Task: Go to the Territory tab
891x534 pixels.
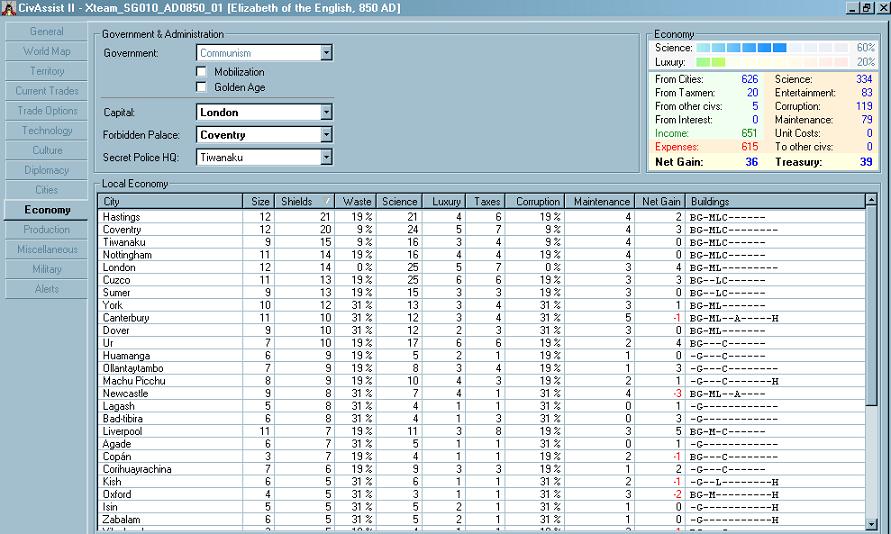Action: pyautogui.click(x=47, y=71)
